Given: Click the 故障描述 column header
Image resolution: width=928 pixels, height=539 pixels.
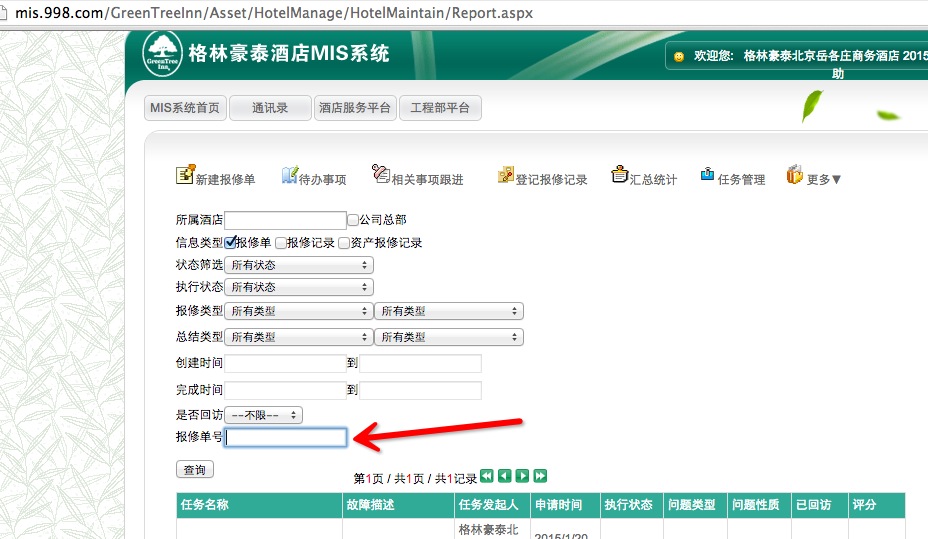Looking at the screenshot, I should [398, 505].
